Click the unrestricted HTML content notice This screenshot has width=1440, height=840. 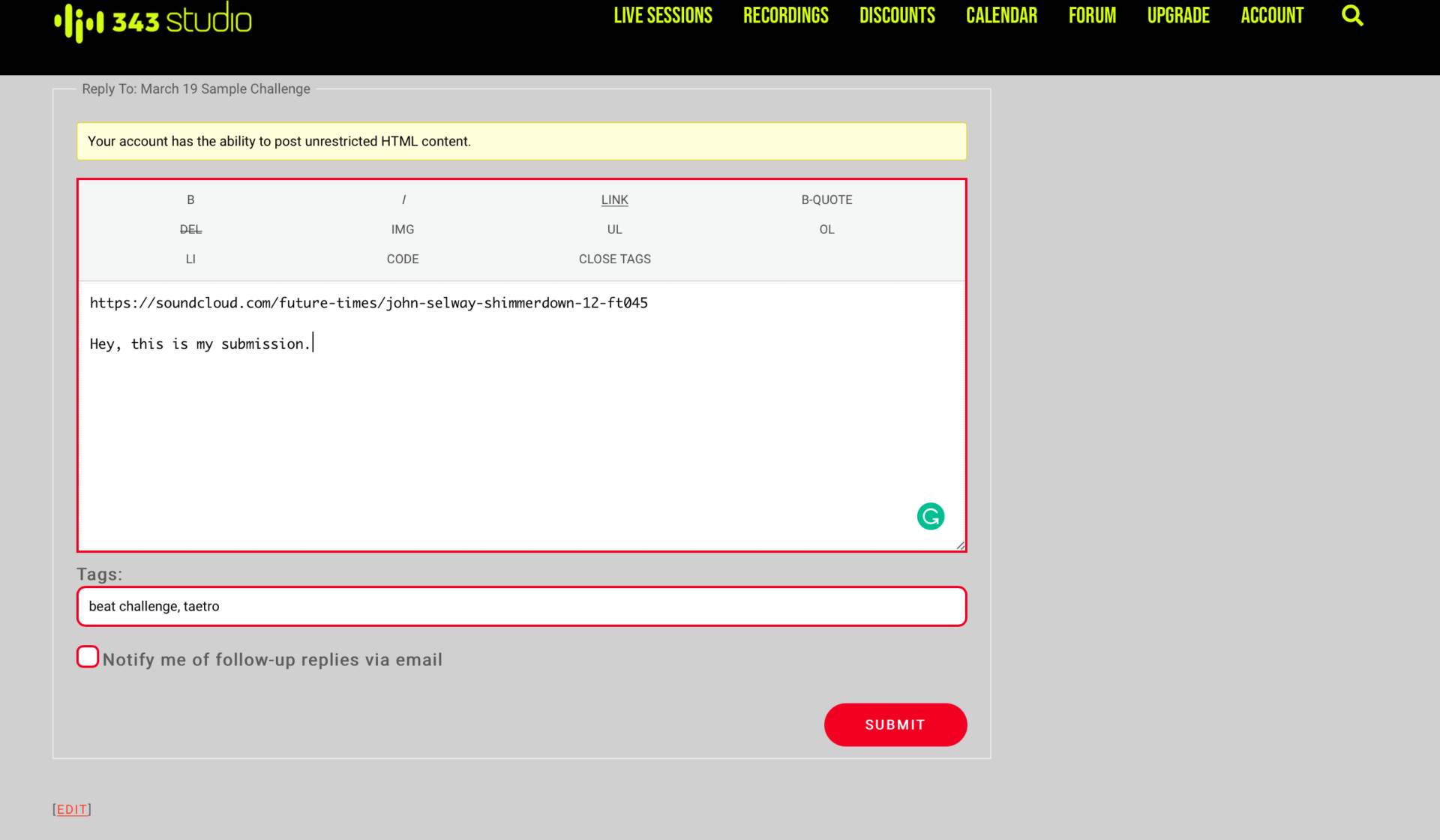(521, 141)
